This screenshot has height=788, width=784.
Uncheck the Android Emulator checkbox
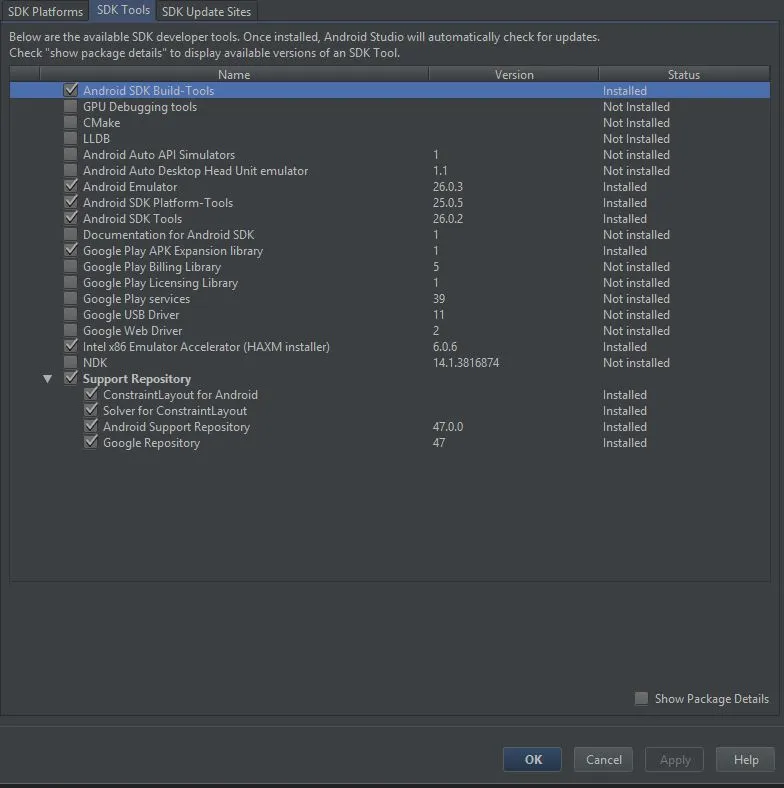pos(71,186)
